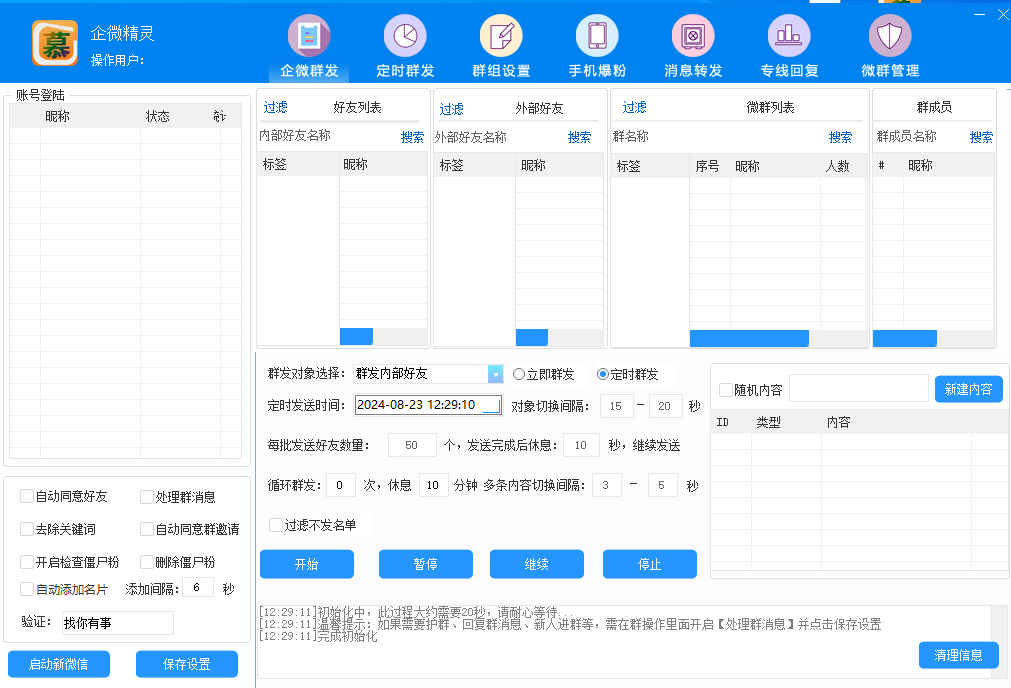Click 过滤 in the 微群列表 panel

click(x=635, y=107)
